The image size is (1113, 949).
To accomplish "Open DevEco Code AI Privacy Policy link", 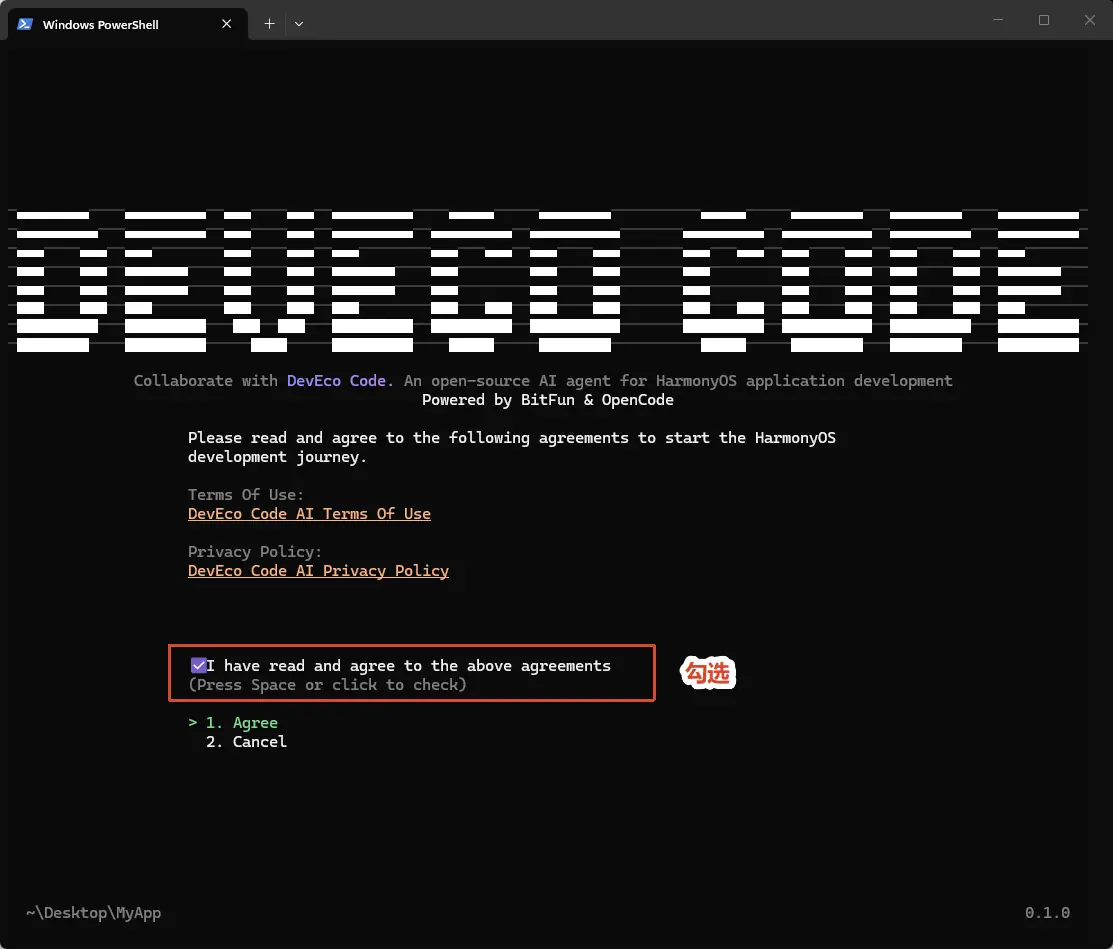I will coord(318,571).
